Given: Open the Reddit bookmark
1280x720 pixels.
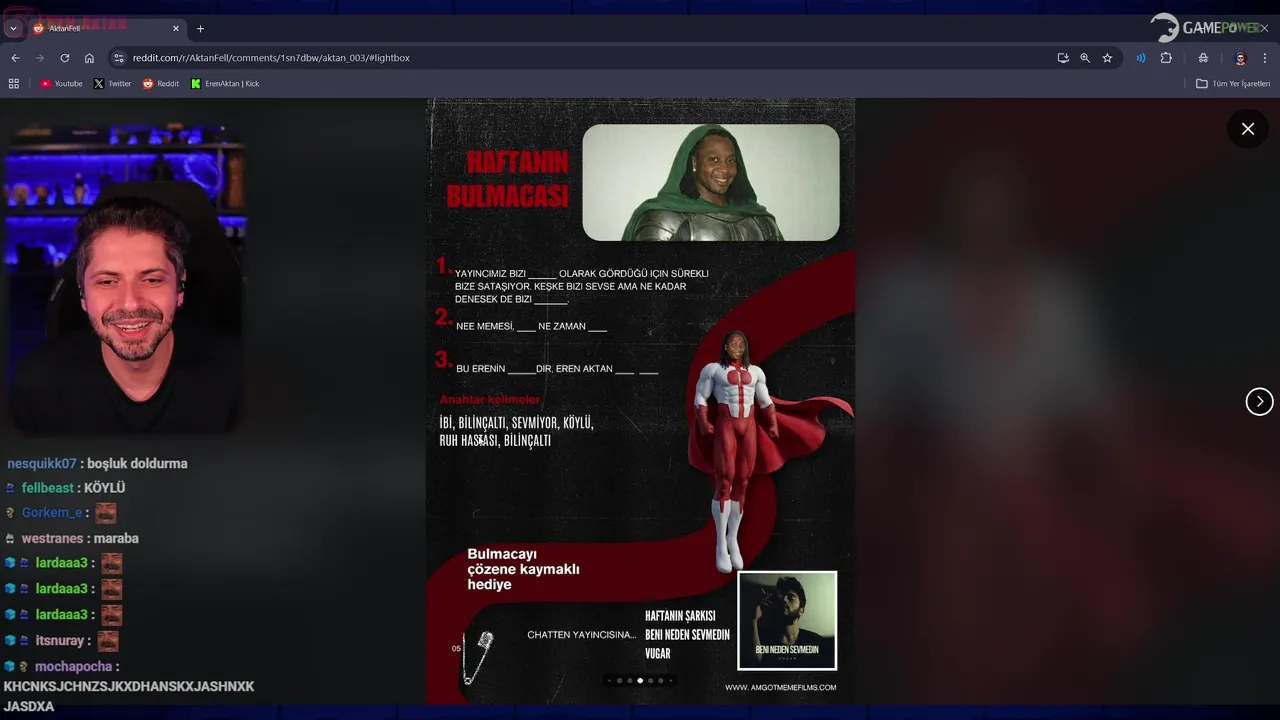Looking at the screenshot, I should pos(161,84).
